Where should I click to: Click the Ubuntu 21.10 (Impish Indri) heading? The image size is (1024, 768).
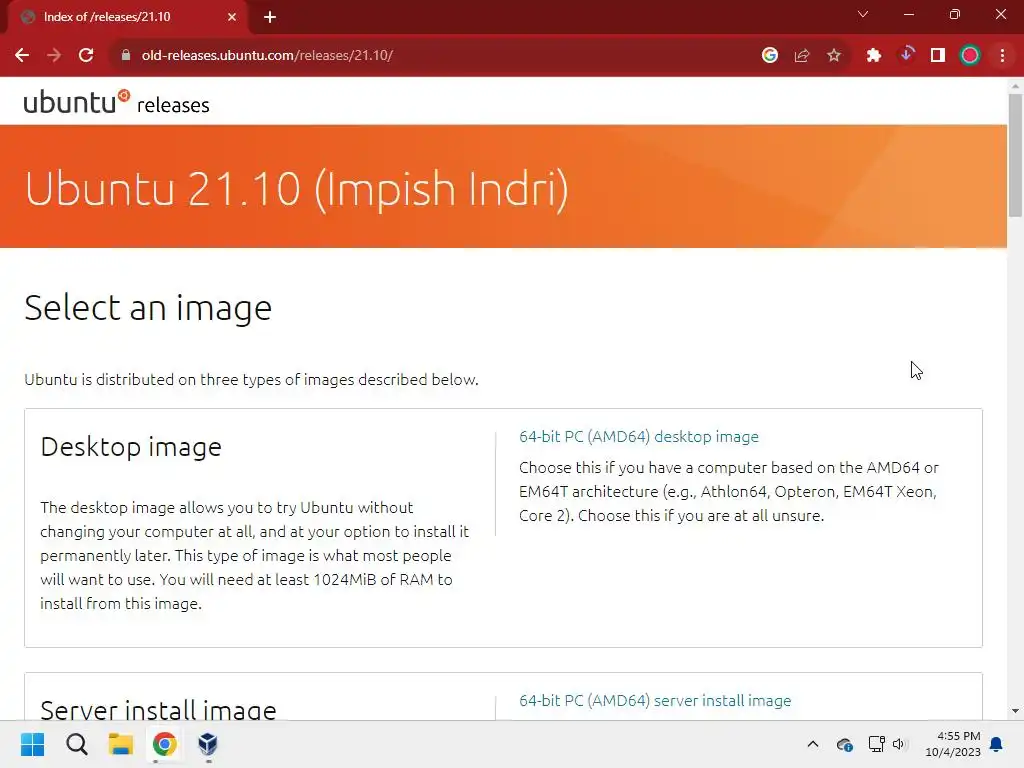tap(296, 189)
